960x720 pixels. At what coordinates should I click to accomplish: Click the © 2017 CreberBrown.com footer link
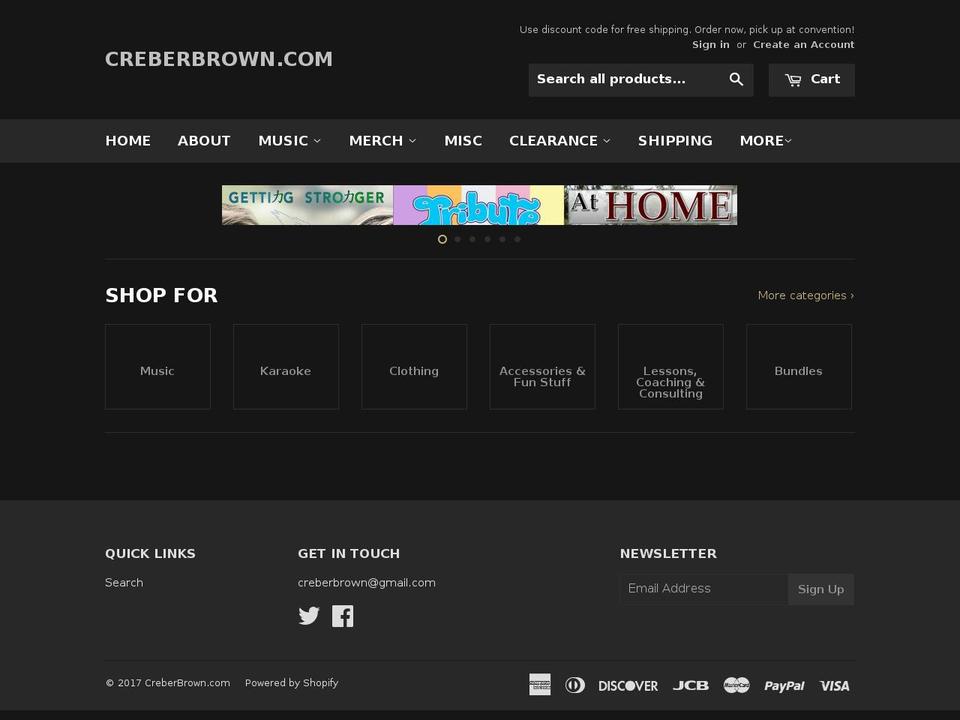click(x=168, y=683)
